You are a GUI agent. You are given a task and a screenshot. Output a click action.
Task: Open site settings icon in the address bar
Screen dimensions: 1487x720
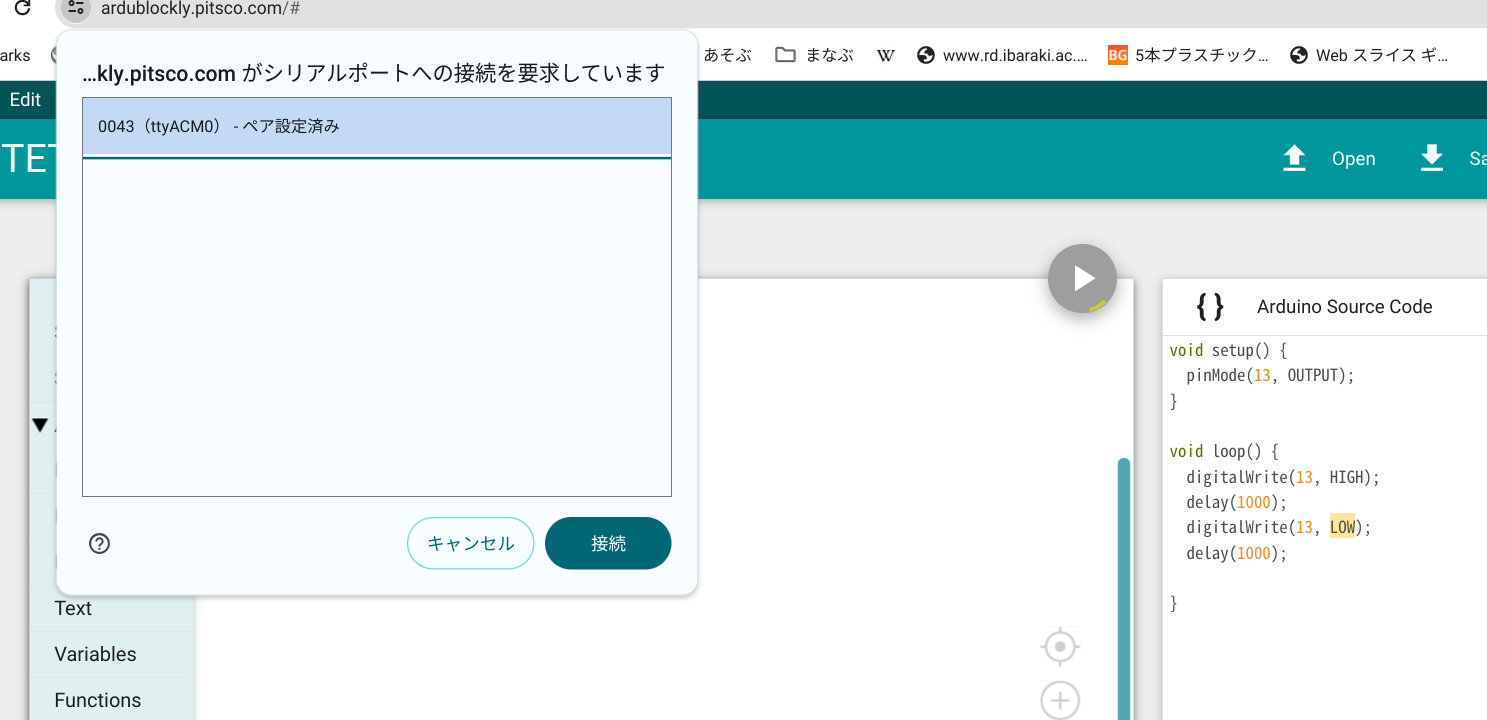(x=73, y=10)
